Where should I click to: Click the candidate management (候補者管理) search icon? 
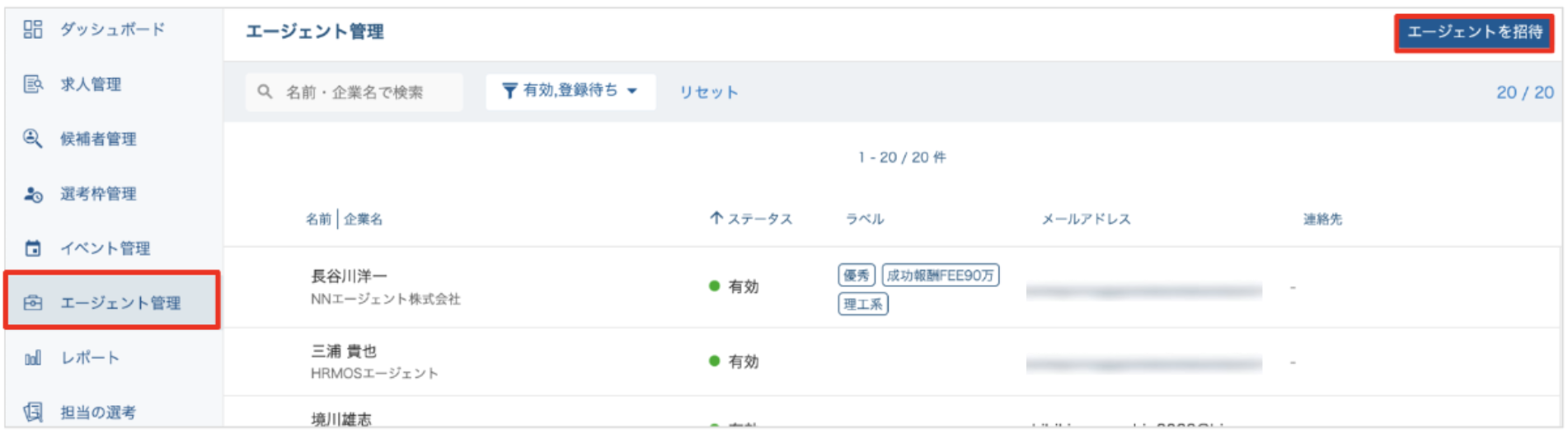pos(33,139)
